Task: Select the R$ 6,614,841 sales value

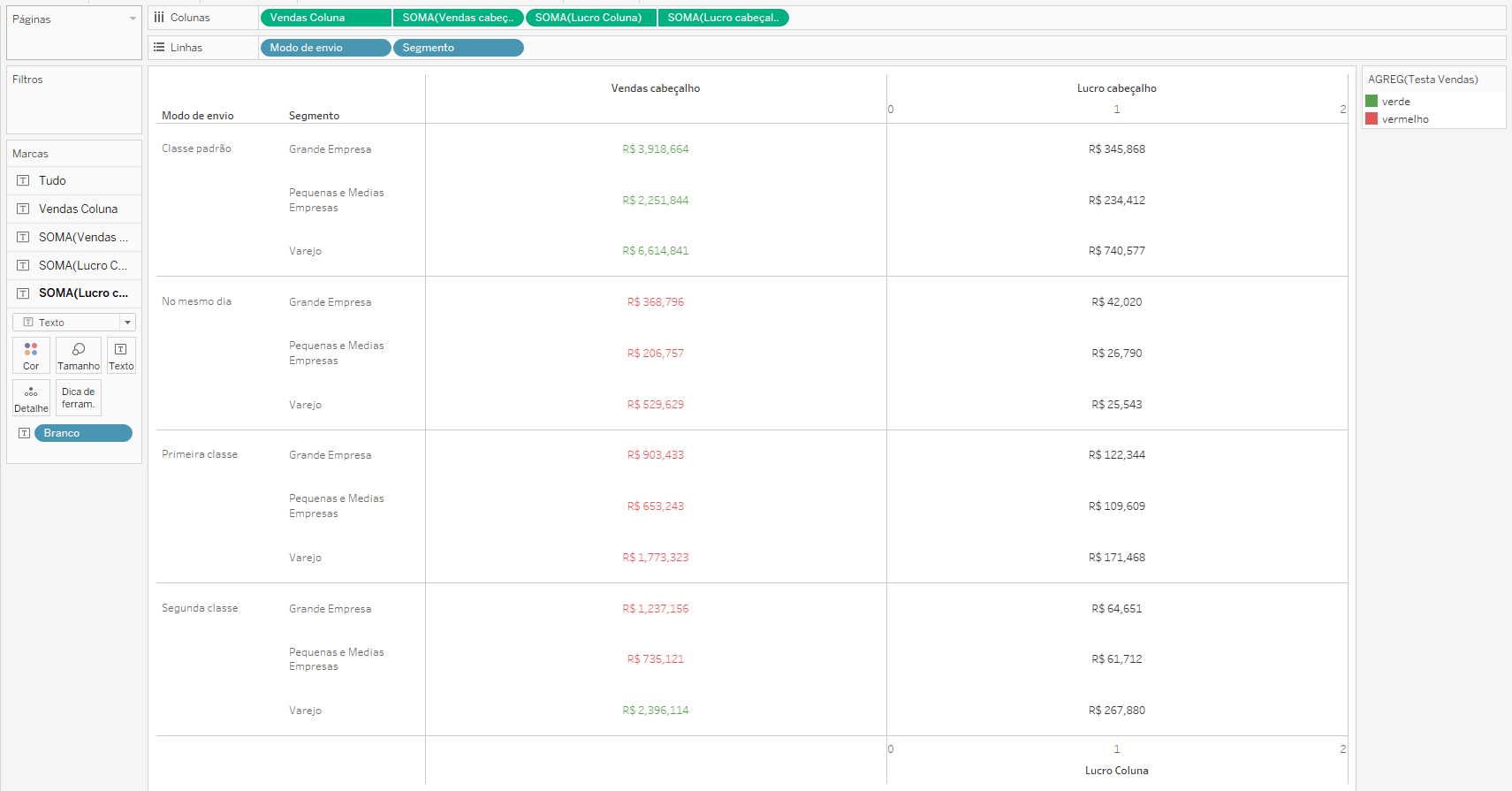Action: click(656, 251)
